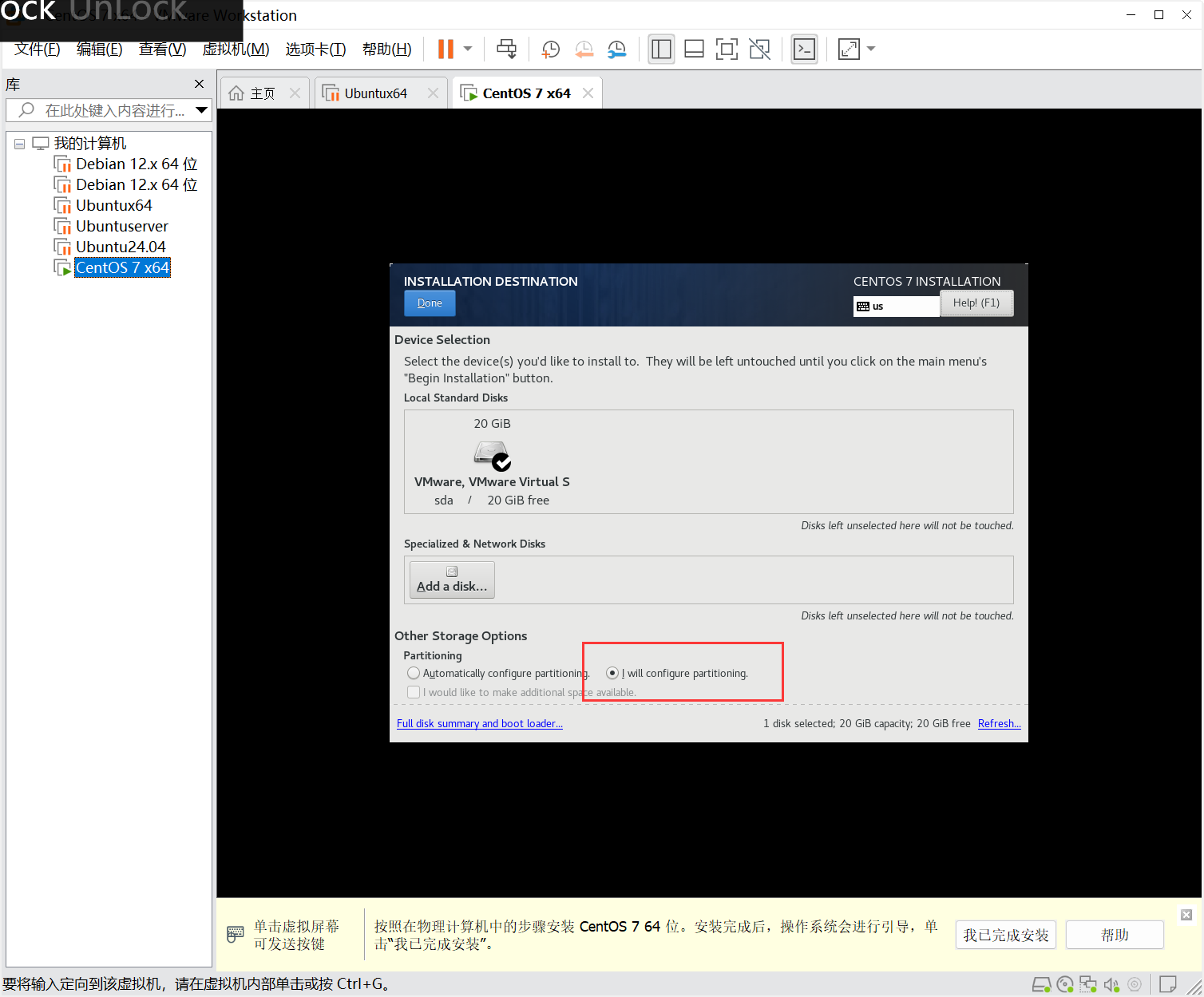1204x997 pixels.
Task: Click the Refresh... link
Action: pyautogui.click(x=1000, y=723)
